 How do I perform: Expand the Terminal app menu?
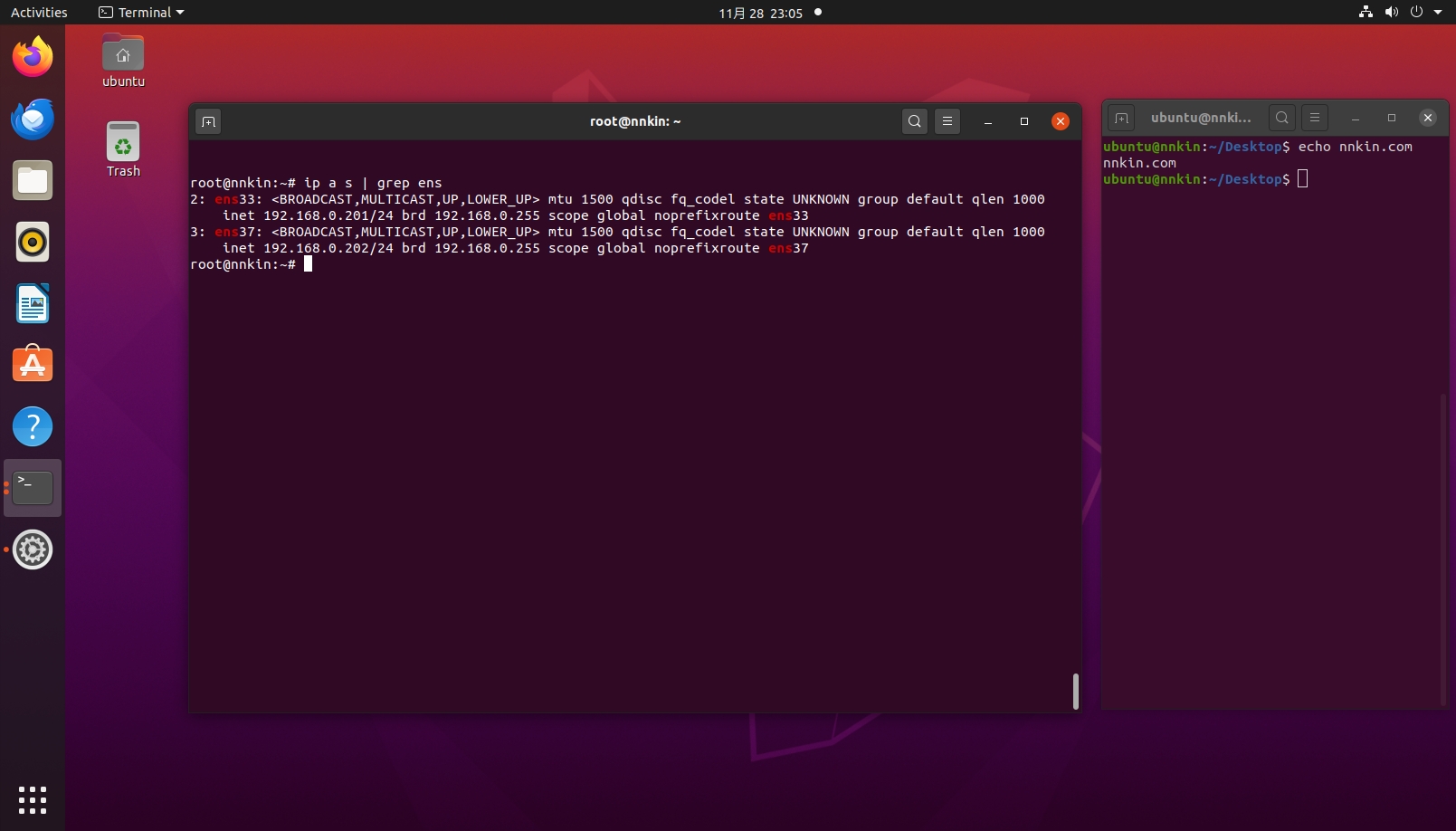pyautogui.click(x=141, y=13)
